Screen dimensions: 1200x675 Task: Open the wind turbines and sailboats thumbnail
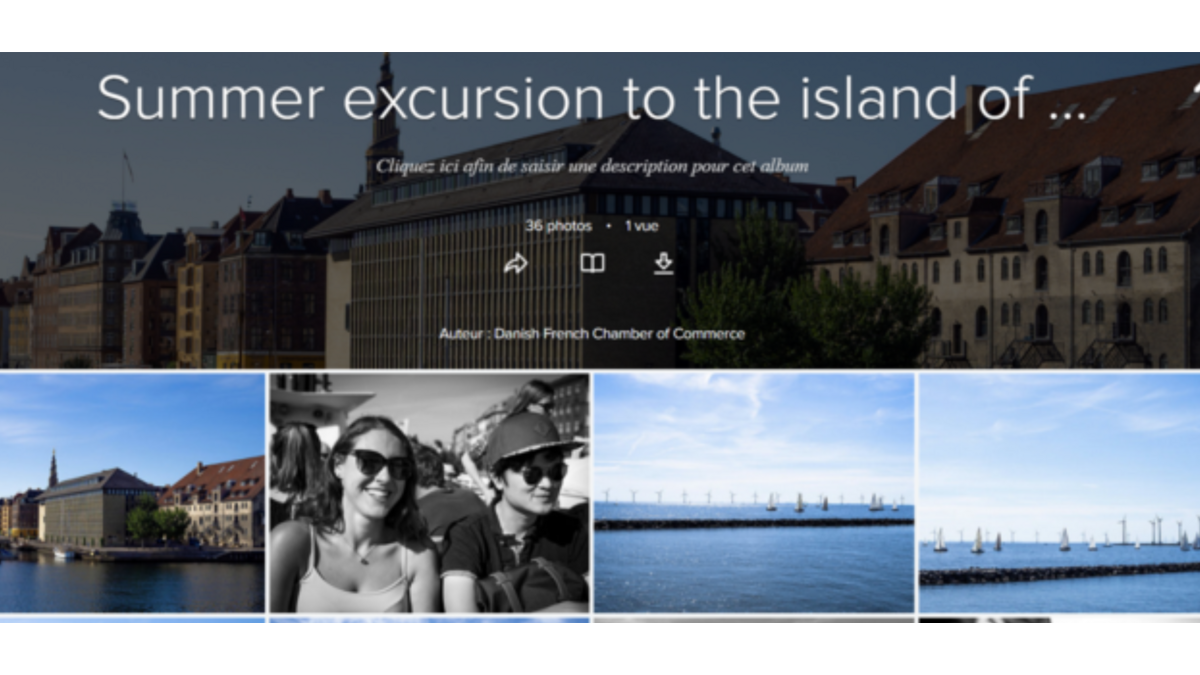pos(754,493)
